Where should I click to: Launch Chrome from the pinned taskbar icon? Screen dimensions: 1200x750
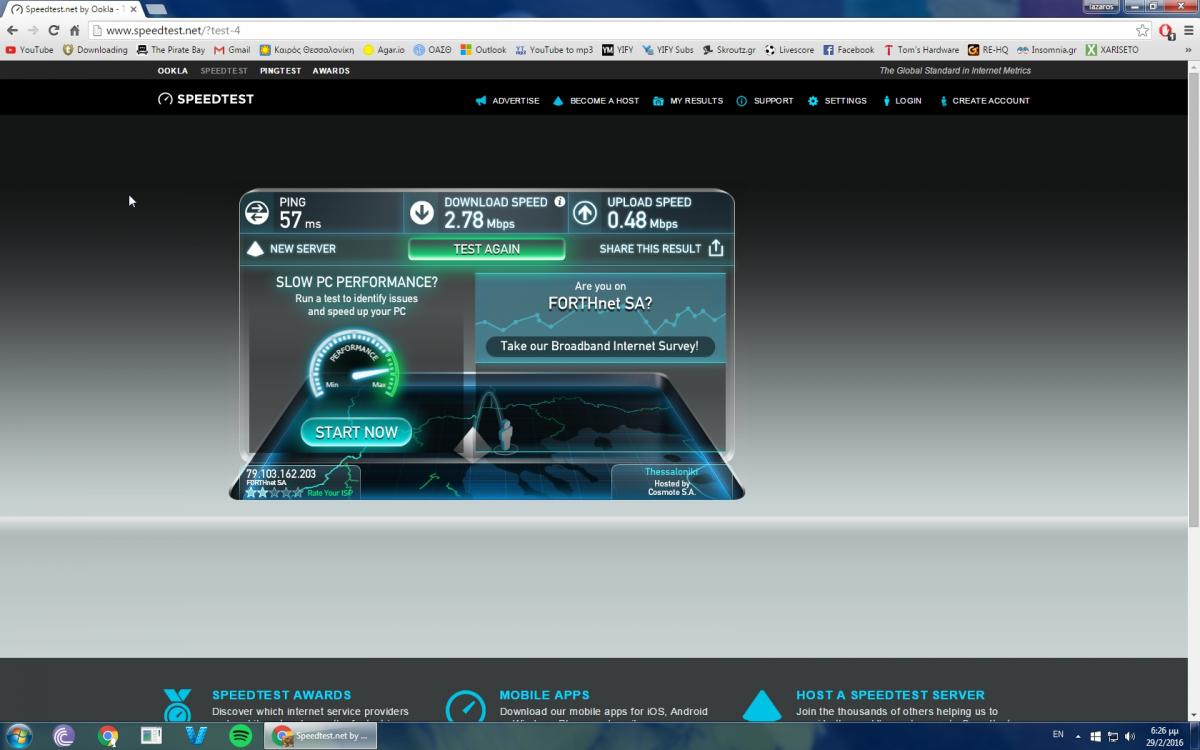point(109,736)
